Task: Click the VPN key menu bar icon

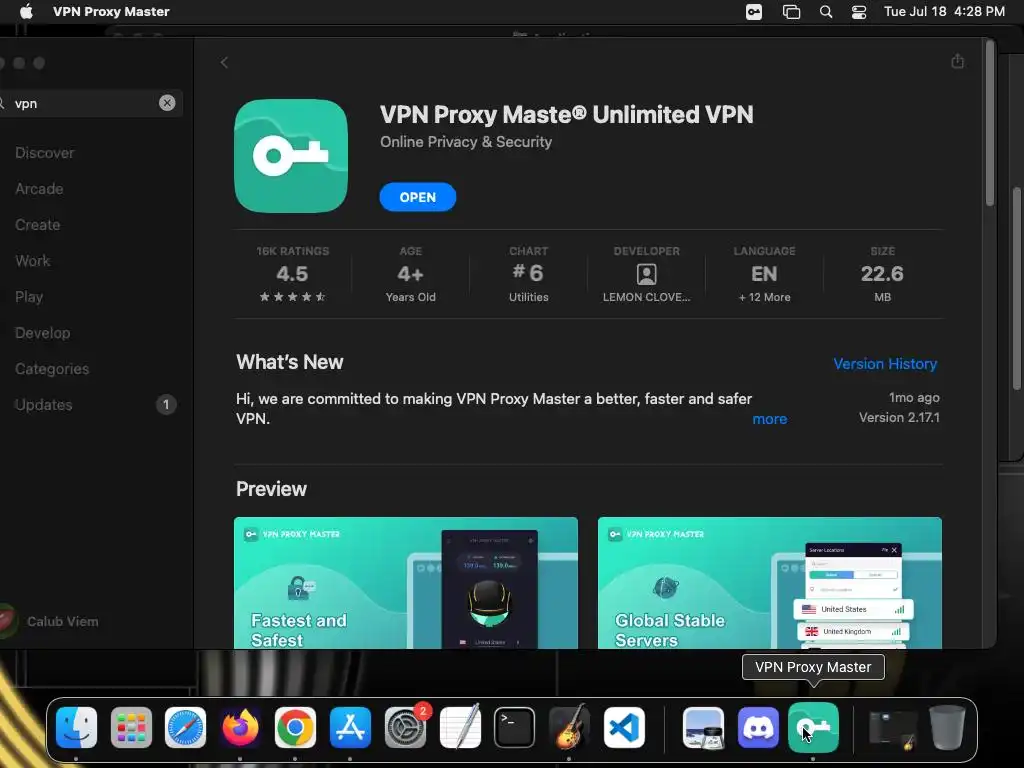Action: (754, 12)
